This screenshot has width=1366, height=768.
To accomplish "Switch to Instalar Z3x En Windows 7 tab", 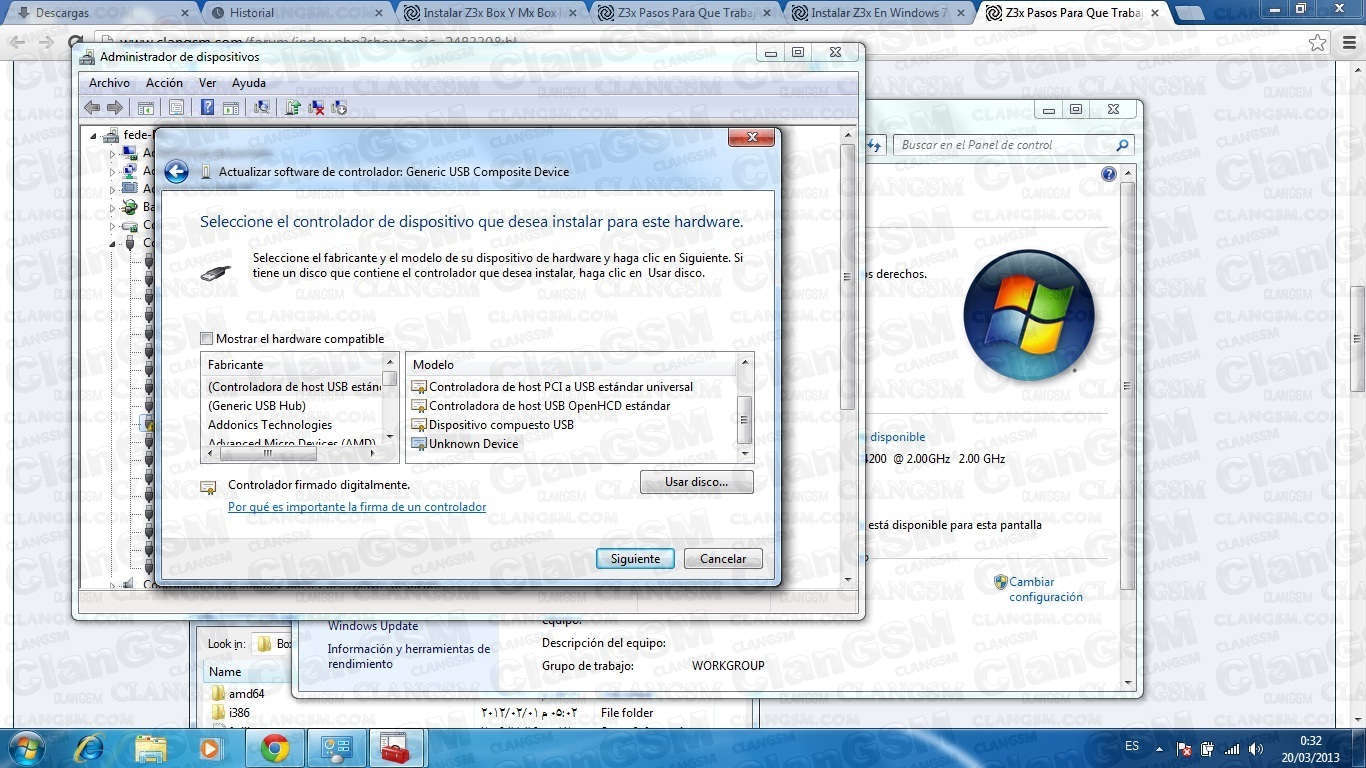I will (879, 13).
